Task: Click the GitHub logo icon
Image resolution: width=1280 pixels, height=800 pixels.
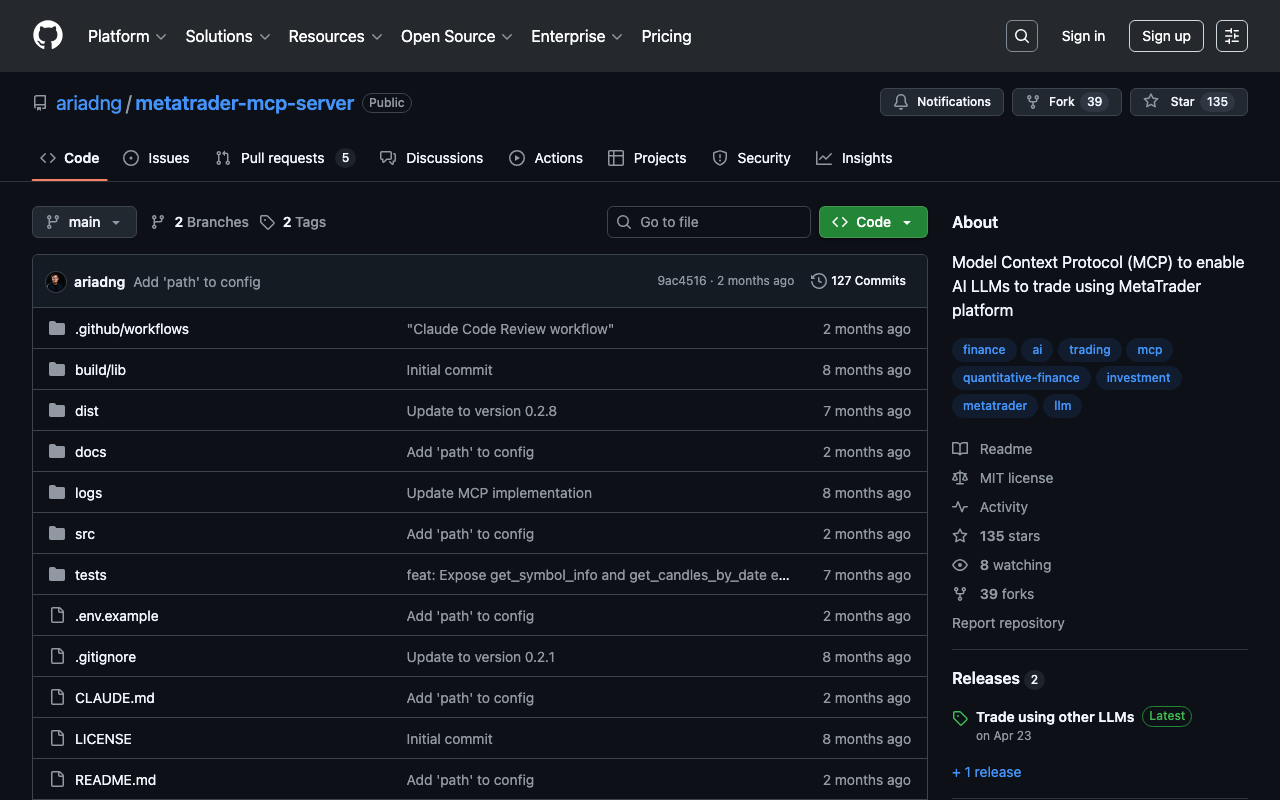Action: [48, 36]
